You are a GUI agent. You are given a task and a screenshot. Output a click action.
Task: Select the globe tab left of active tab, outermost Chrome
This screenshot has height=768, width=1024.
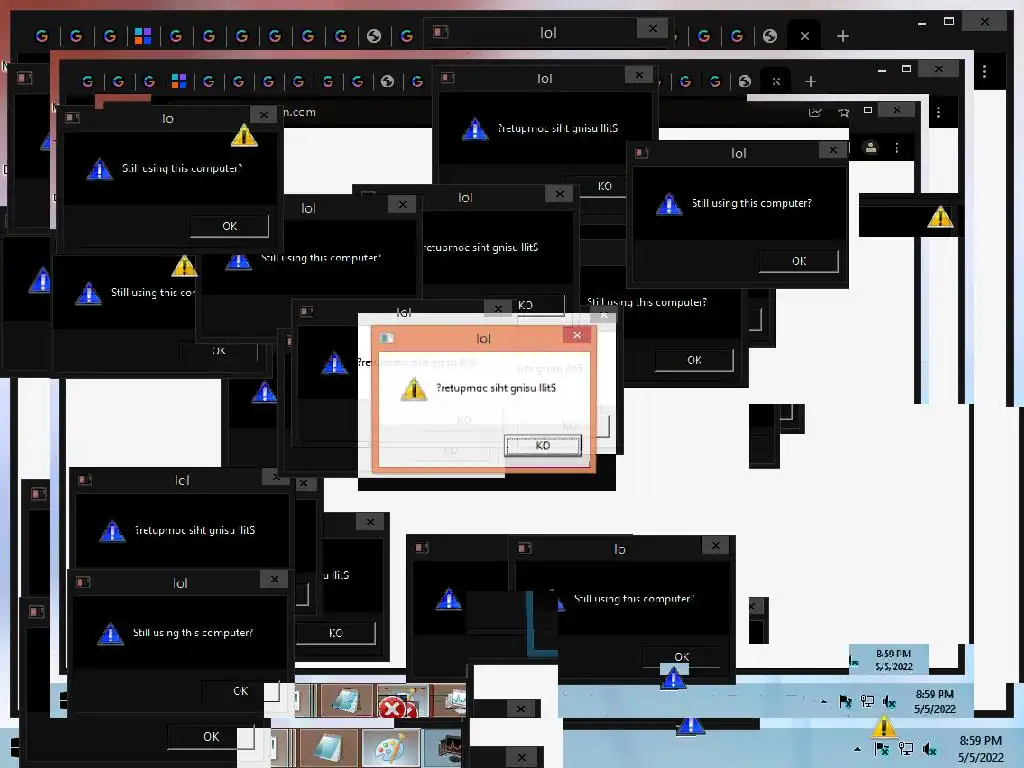coord(770,36)
